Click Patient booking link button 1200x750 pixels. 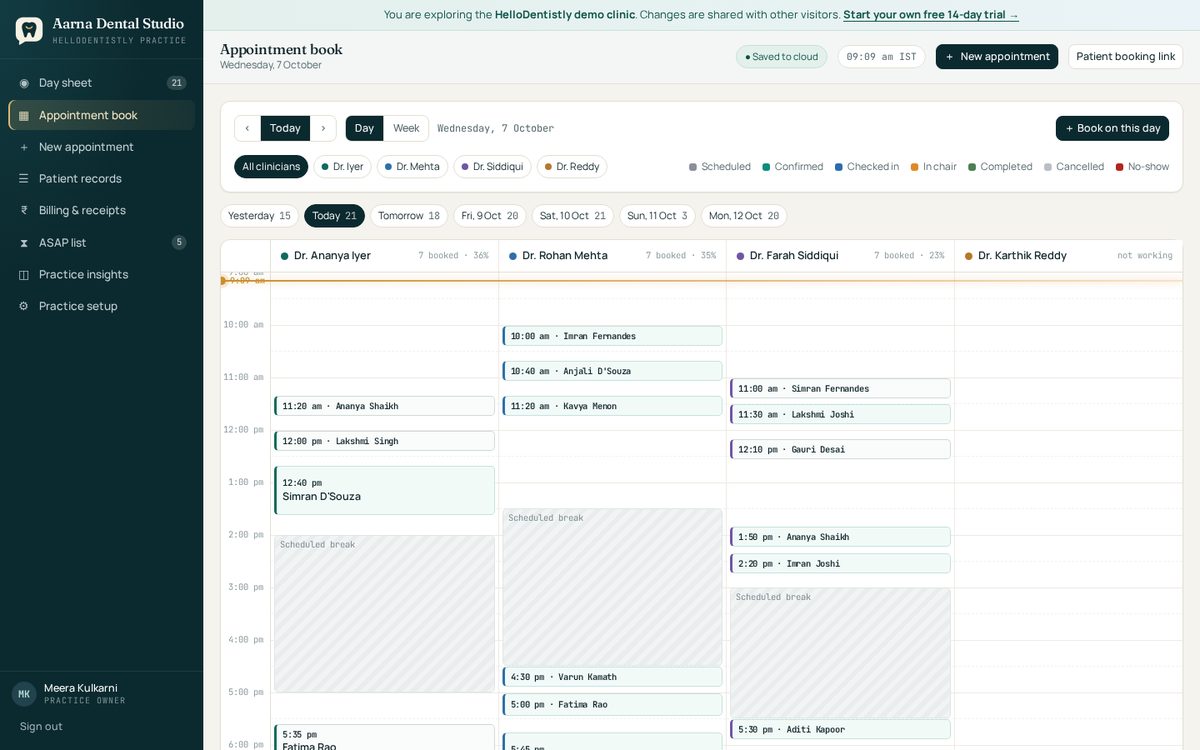(x=1126, y=57)
